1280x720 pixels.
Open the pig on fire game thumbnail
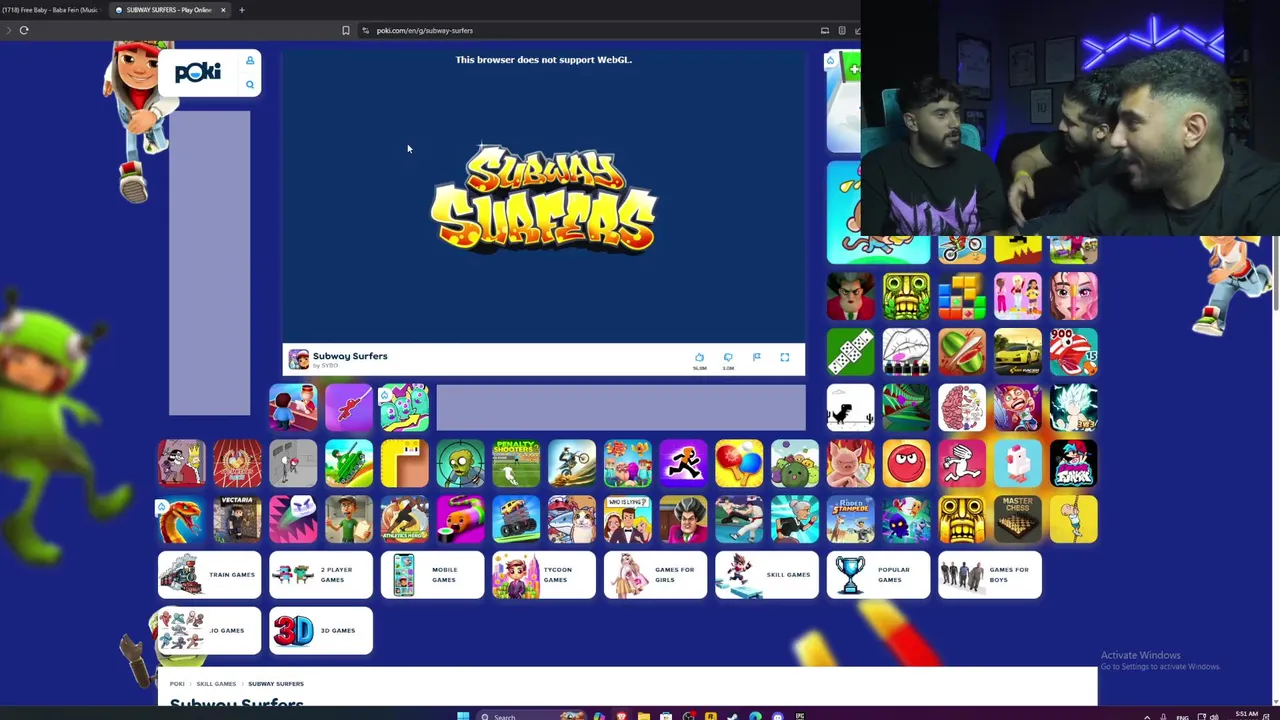coord(851,463)
